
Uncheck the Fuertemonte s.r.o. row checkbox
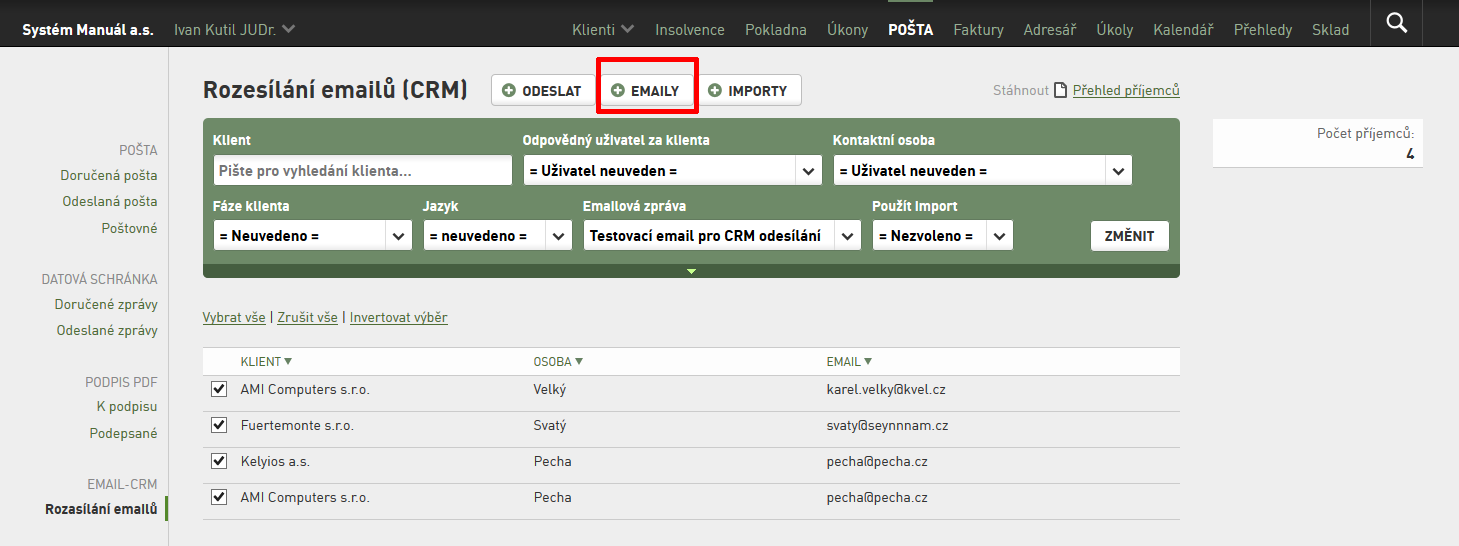(219, 425)
